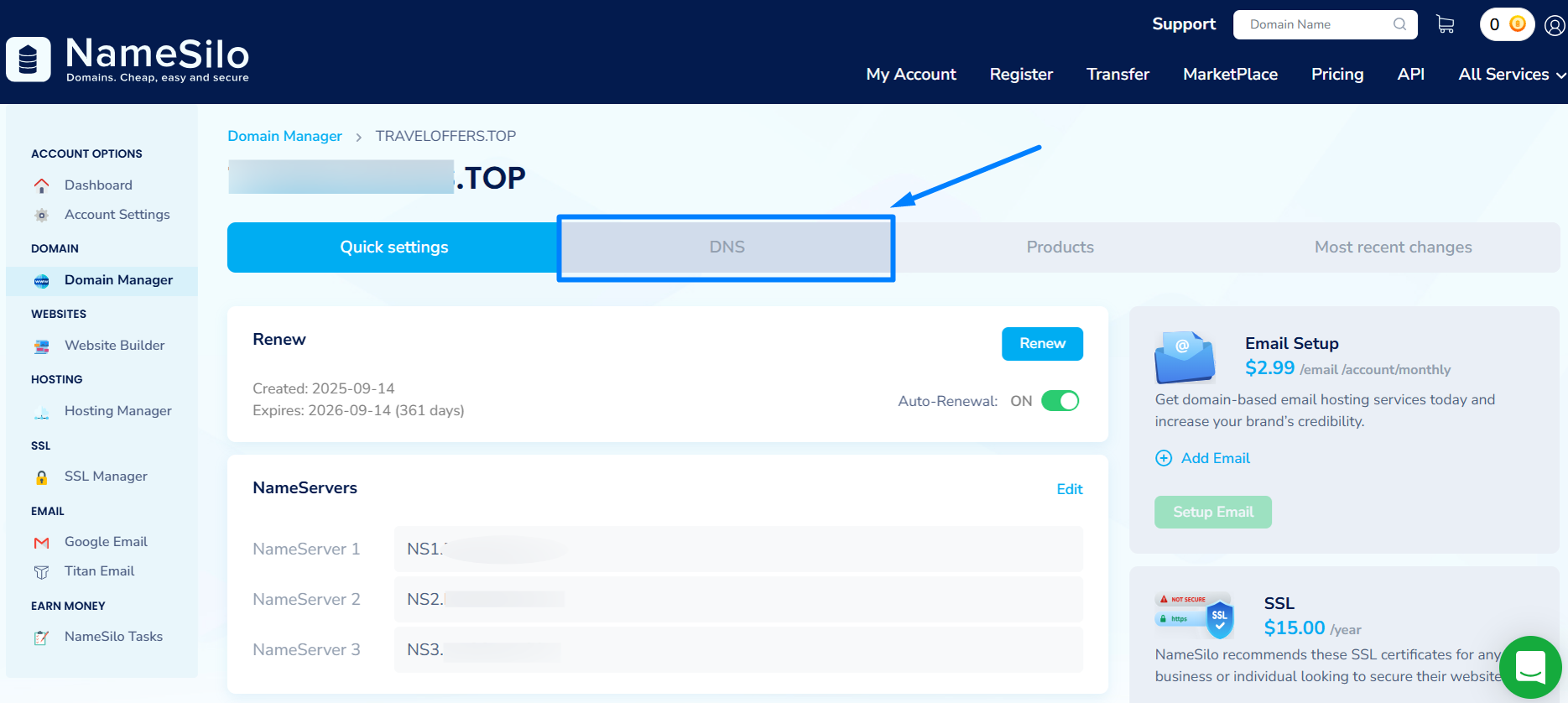The height and width of the screenshot is (703, 1568).
Task: Click the Google Email icon
Action: coord(41,543)
